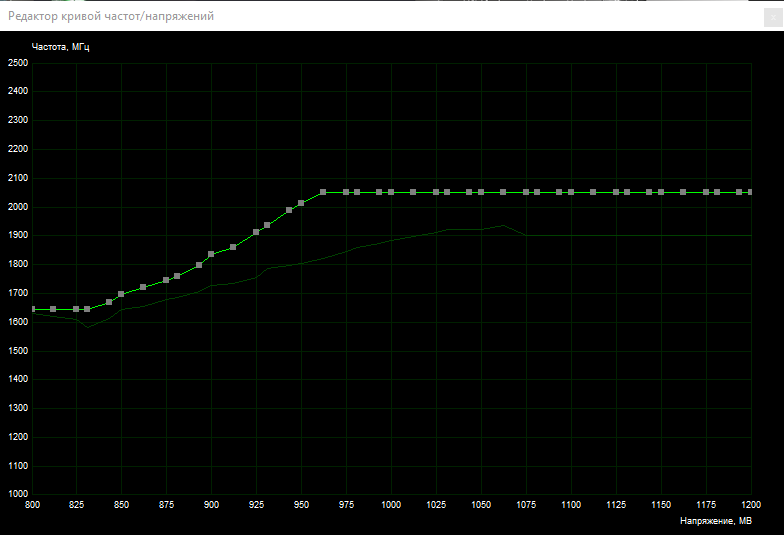Close the voltage/frequency curve editor window
Viewport: 784px width, 535px height.
(773, 18)
